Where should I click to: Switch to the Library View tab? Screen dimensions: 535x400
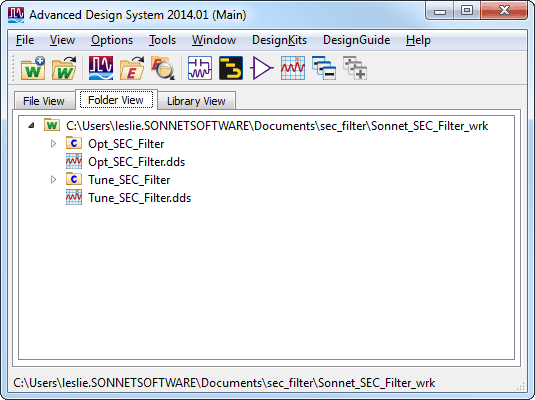pos(196,101)
